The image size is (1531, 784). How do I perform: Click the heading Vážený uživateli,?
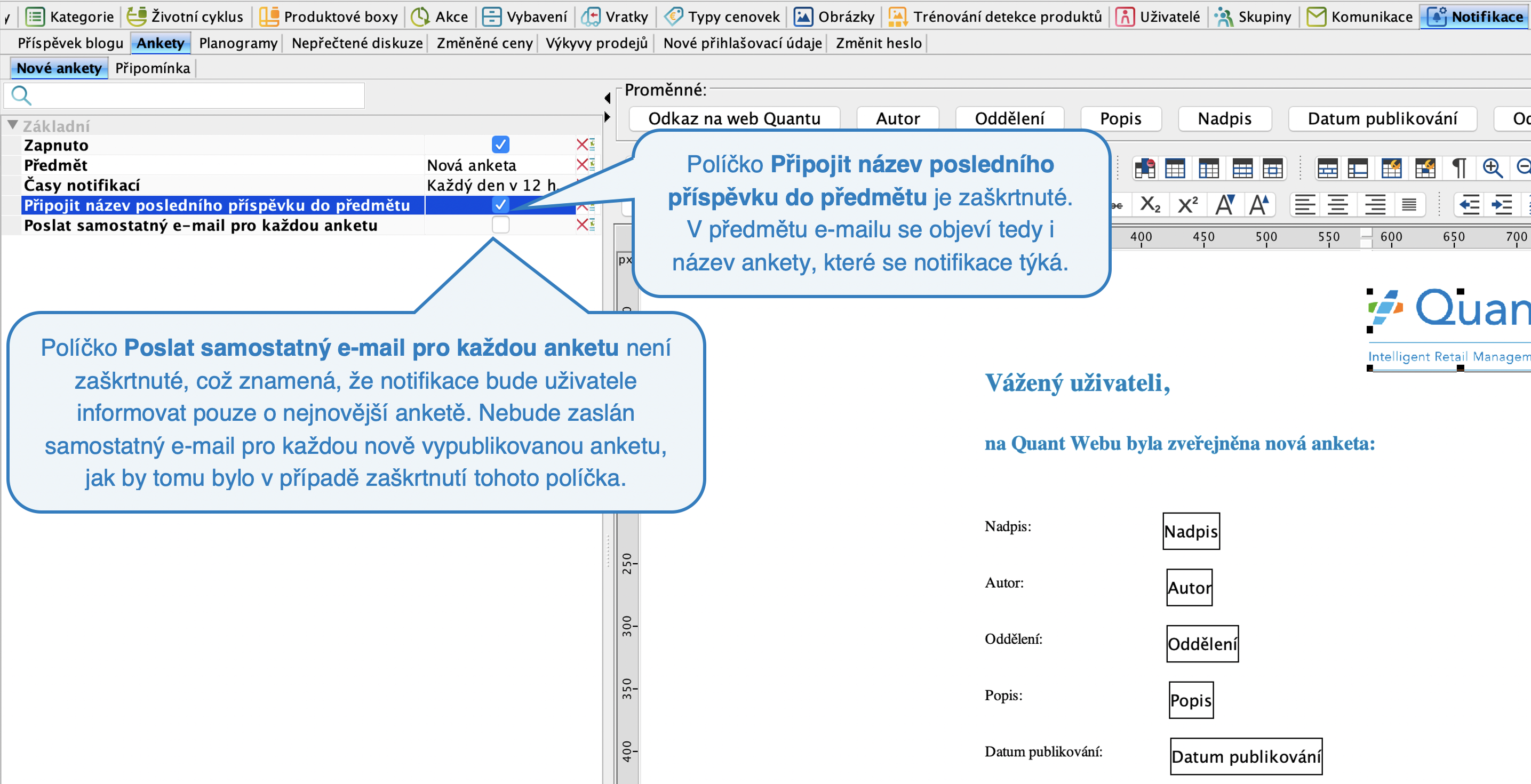pos(1078,382)
